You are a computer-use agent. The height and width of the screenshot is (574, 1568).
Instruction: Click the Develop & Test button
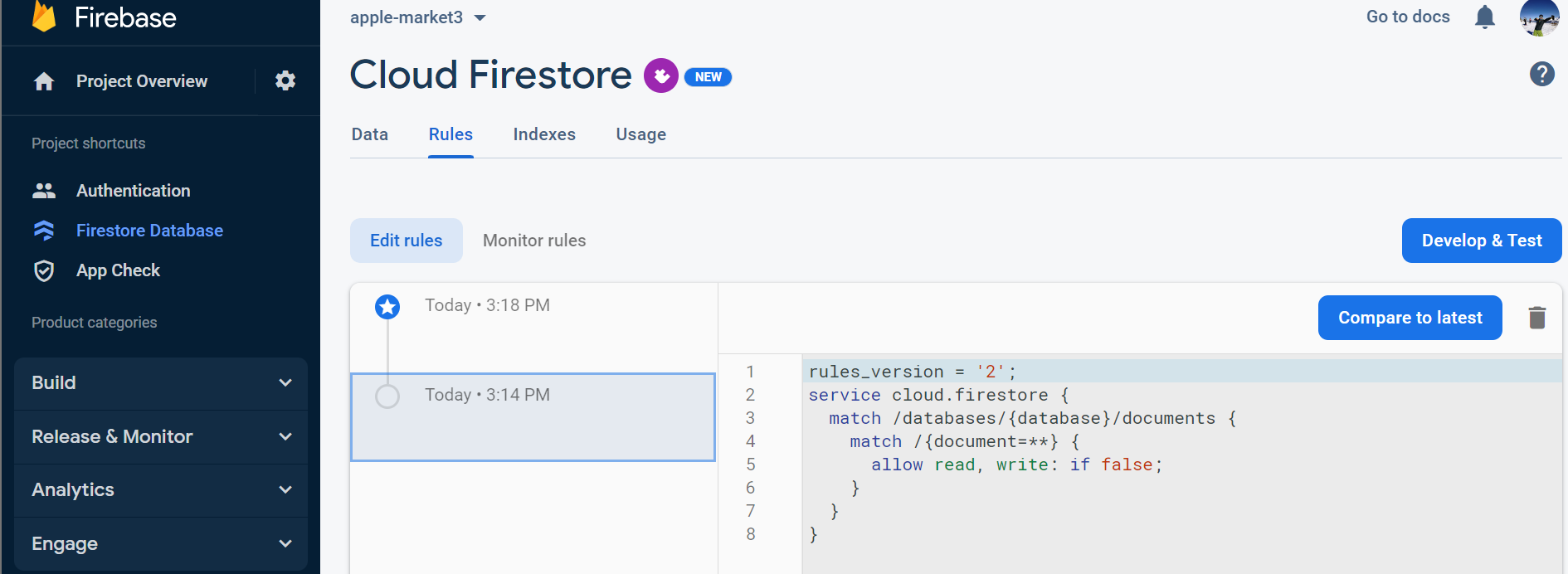point(1482,241)
